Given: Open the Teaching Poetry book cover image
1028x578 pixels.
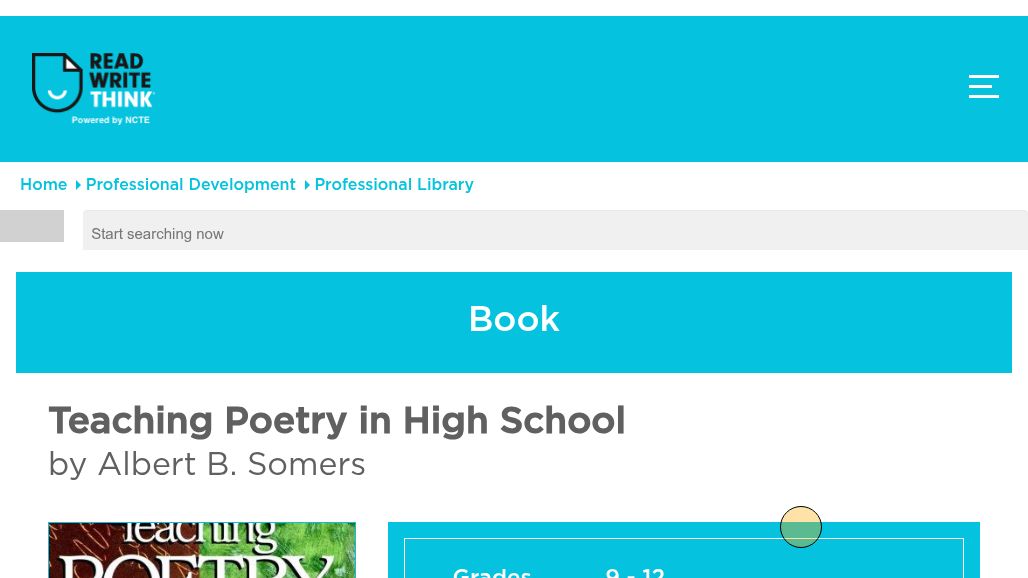Looking at the screenshot, I should coord(202,550).
